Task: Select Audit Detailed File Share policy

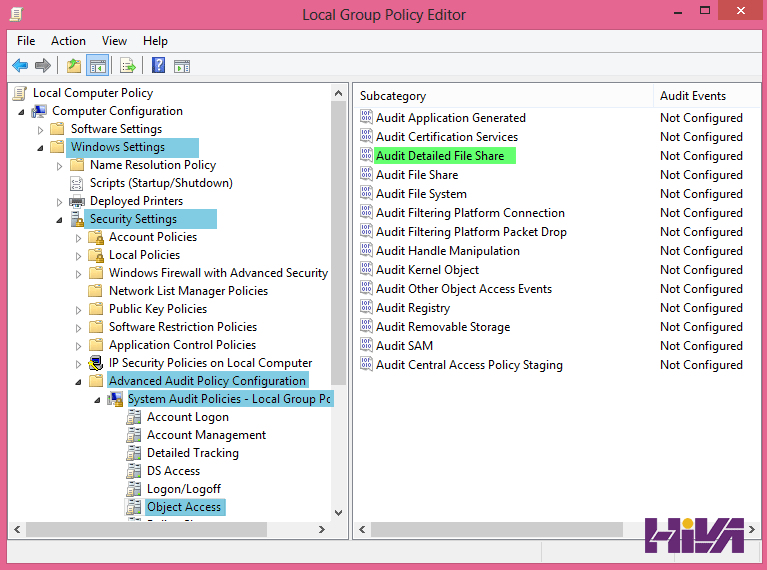Action: (x=440, y=156)
